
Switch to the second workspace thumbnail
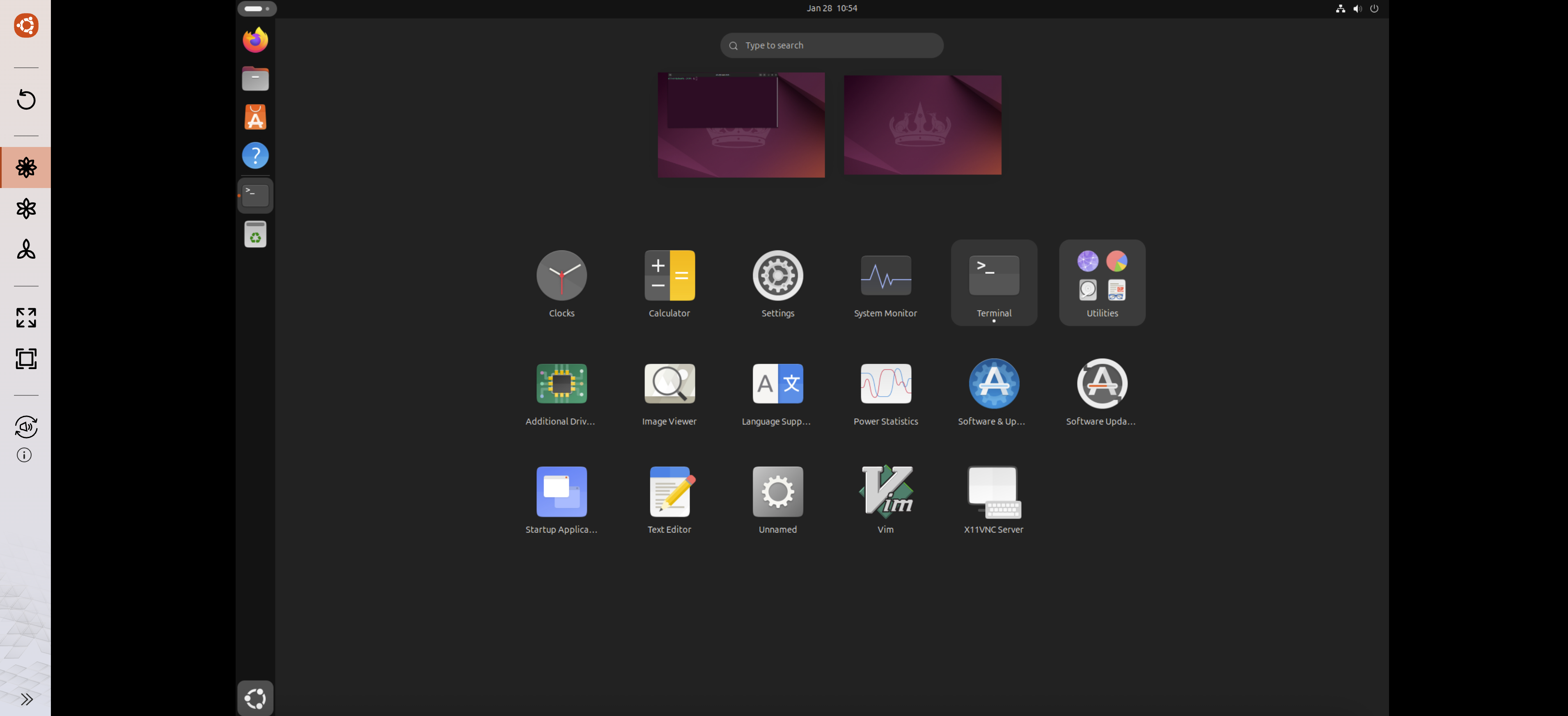[922, 125]
